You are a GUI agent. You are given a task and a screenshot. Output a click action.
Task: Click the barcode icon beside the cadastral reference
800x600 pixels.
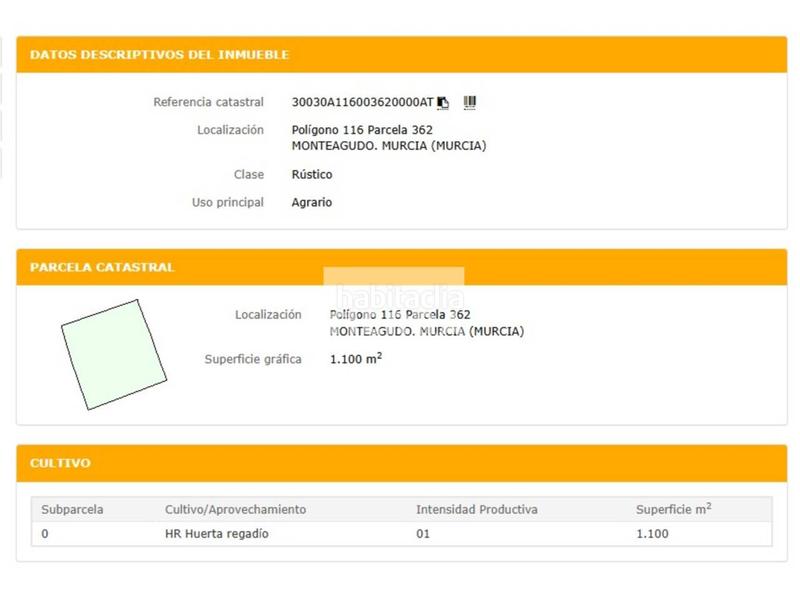(470, 102)
